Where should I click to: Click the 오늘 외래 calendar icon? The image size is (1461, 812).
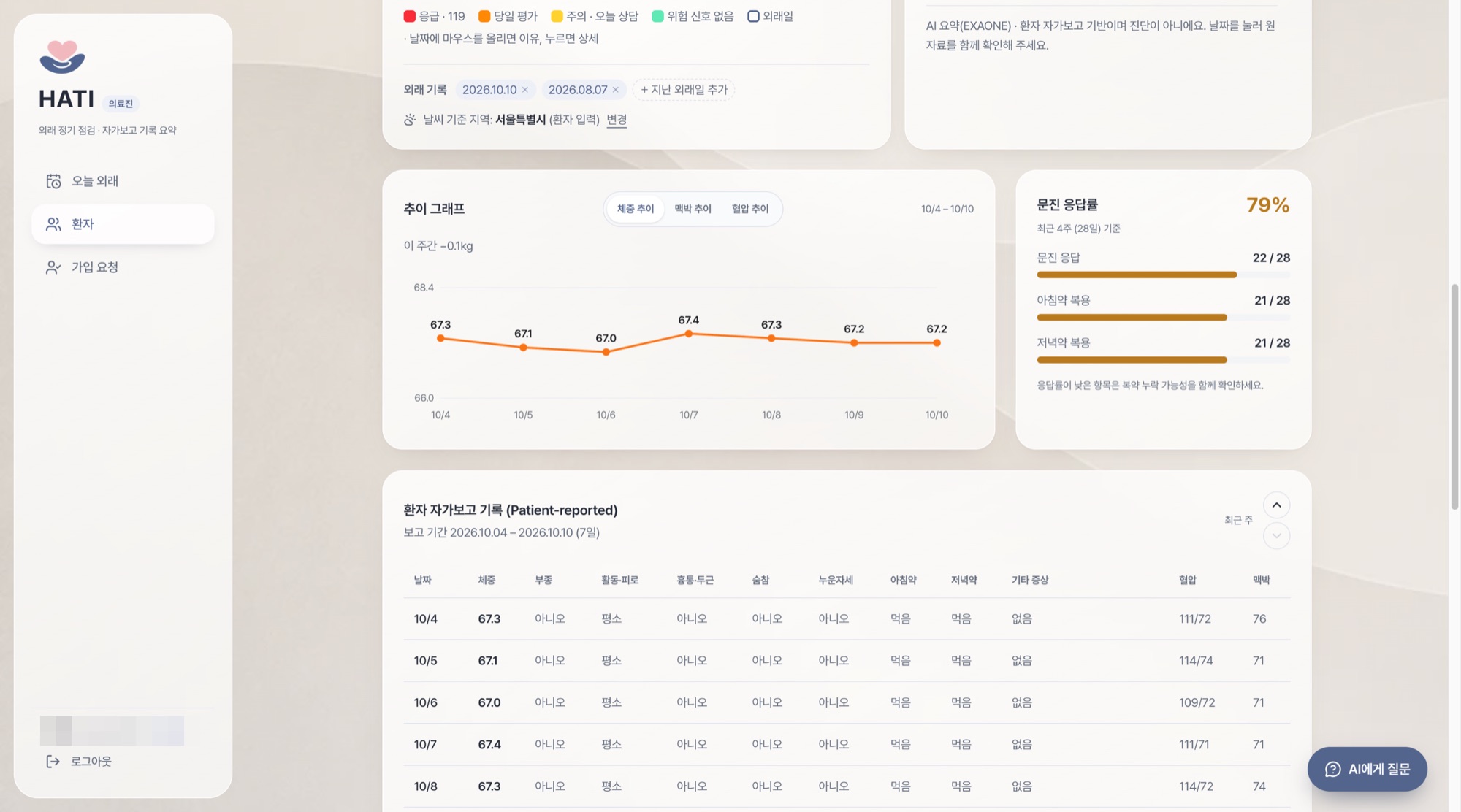pos(53,181)
